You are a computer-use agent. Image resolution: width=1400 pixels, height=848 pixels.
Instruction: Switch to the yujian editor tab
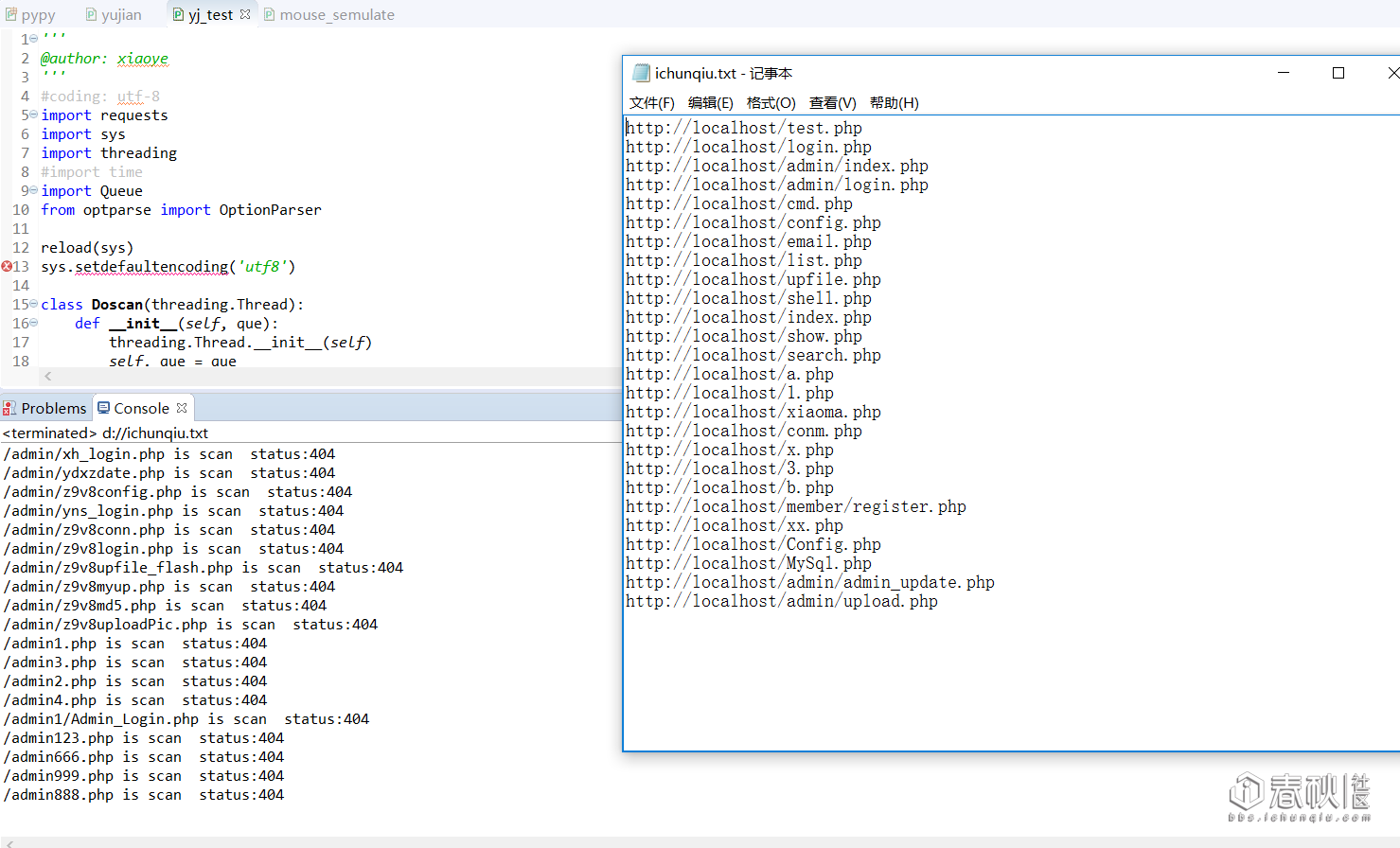click(x=114, y=15)
